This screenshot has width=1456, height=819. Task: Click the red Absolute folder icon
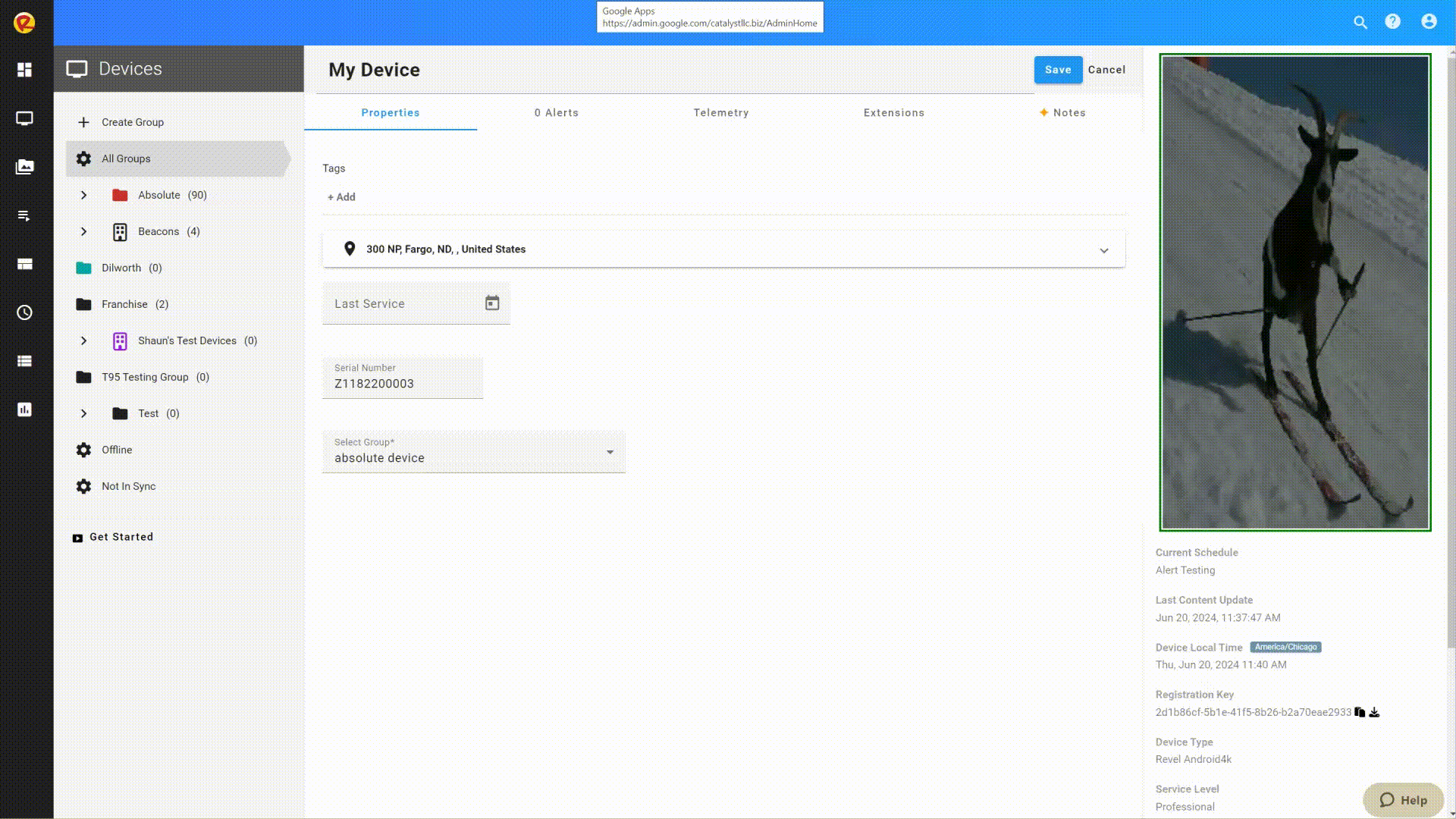click(120, 195)
